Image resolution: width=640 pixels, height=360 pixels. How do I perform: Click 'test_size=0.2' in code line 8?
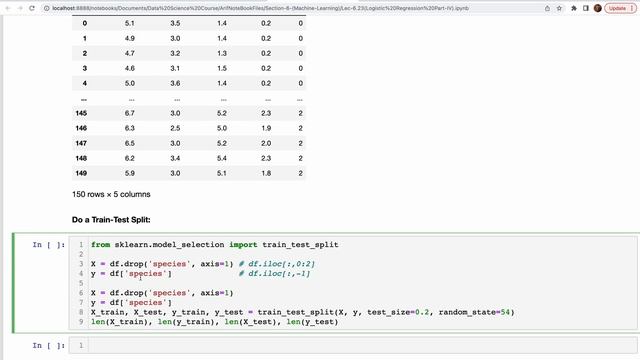[x=398, y=312]
